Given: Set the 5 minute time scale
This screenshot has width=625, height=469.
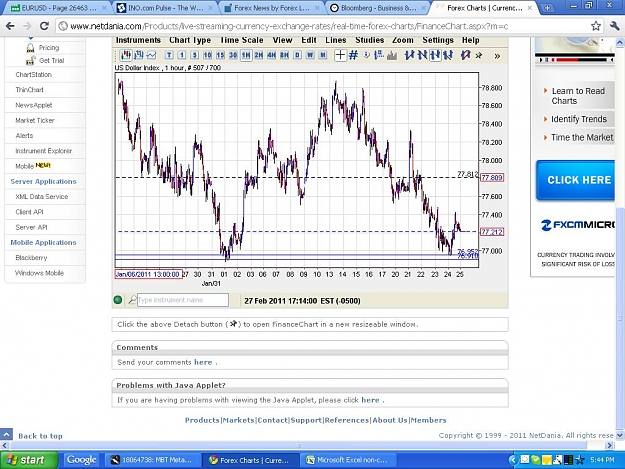Looking at the screenshot, I should (x=195, y=55).
